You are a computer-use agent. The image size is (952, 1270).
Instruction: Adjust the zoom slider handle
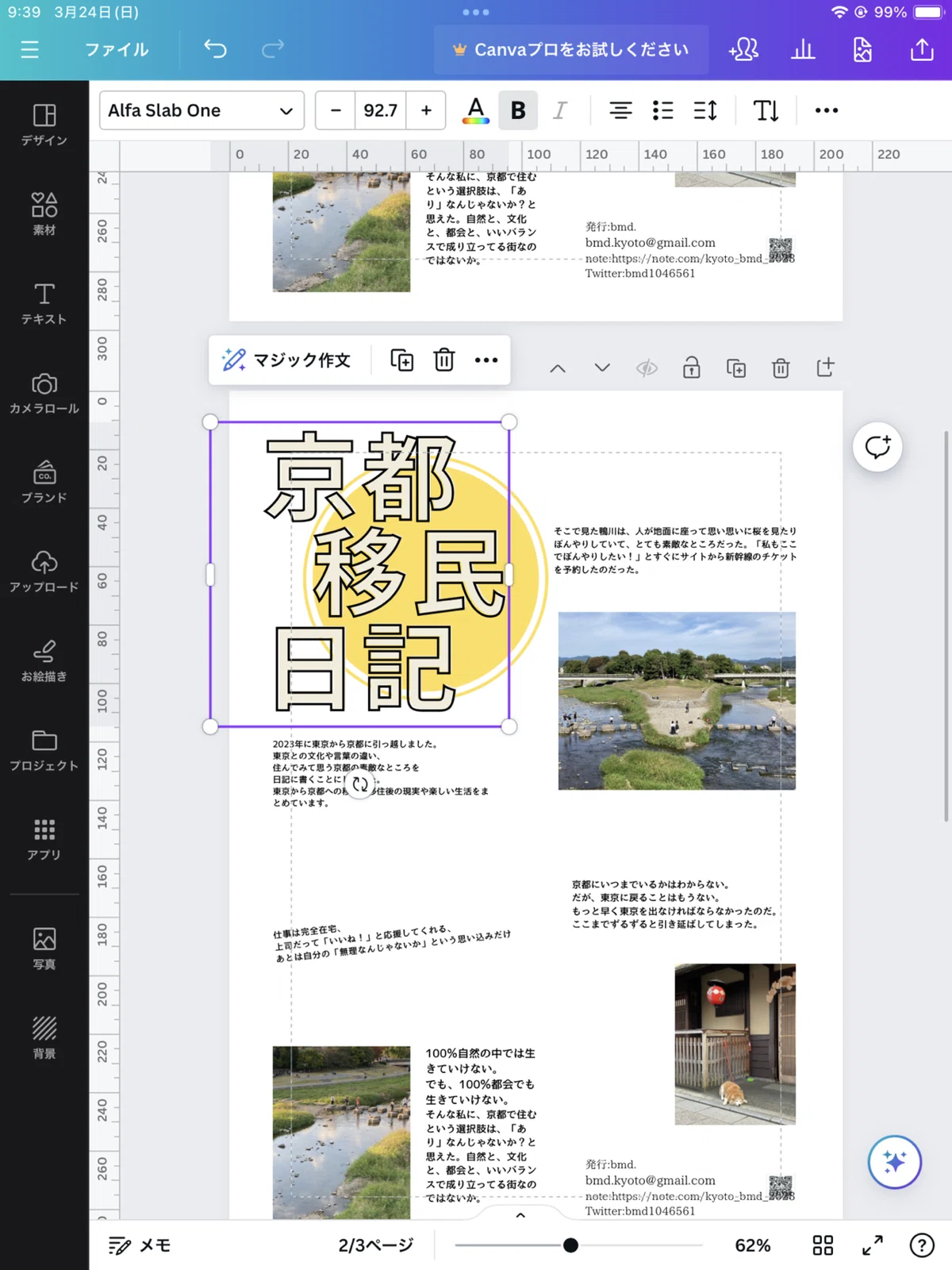570,1245
